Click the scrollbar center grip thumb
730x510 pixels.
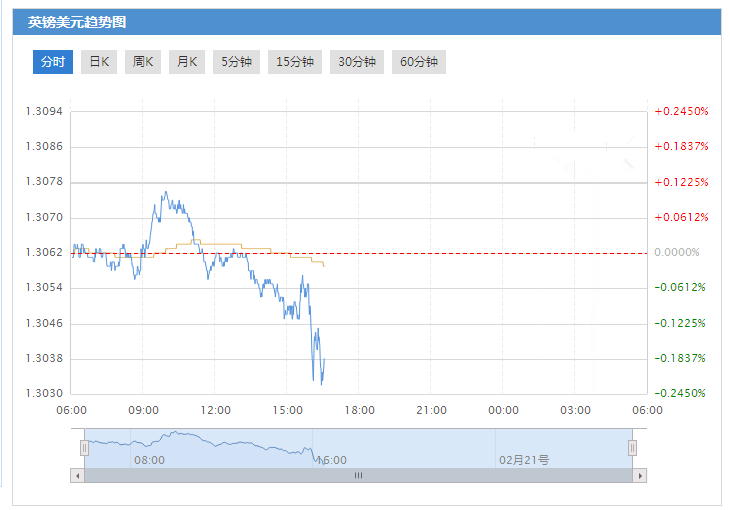(358, 476)
